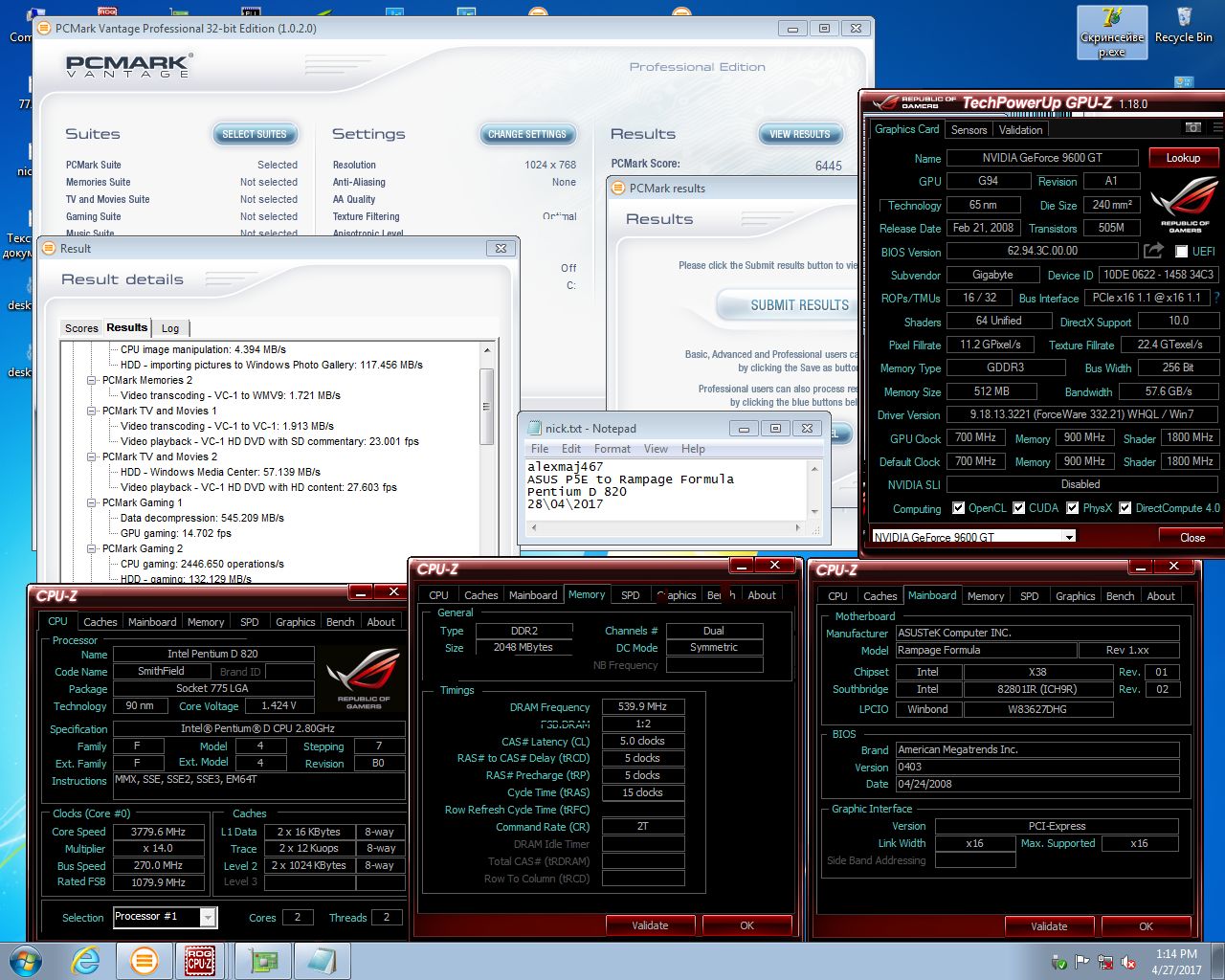Click the taskbar clock showing 1:14 PM
The height and width of the screenshot is (980, 1225).
[x=1176, y=962]
